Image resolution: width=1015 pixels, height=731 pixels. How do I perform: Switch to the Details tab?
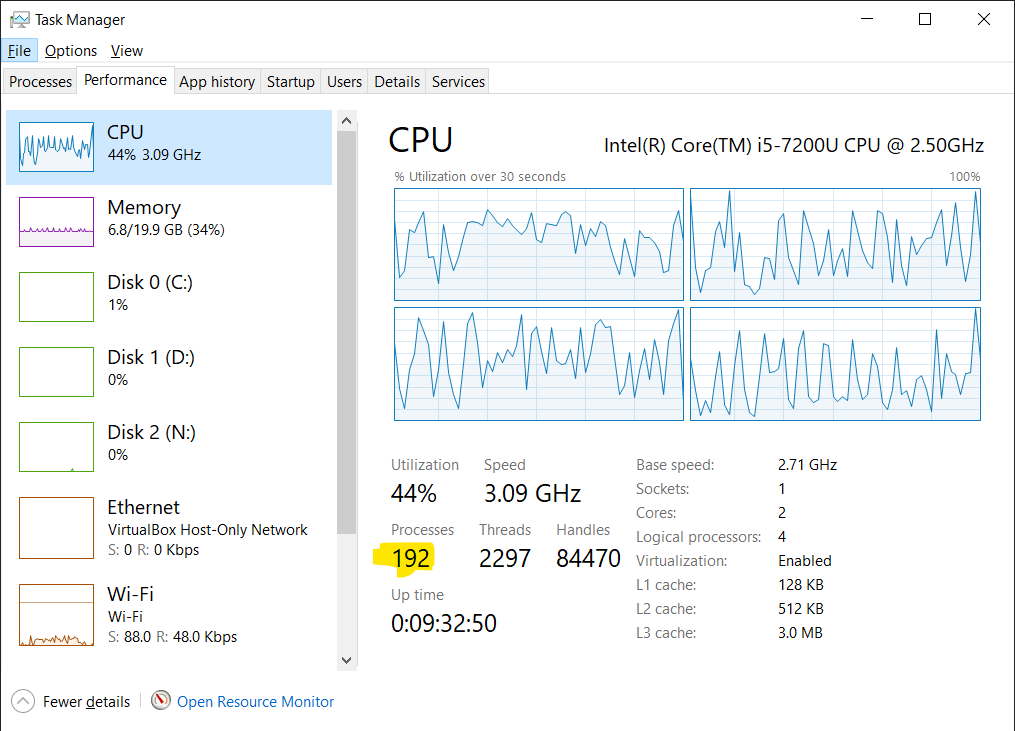coord(395,81)
